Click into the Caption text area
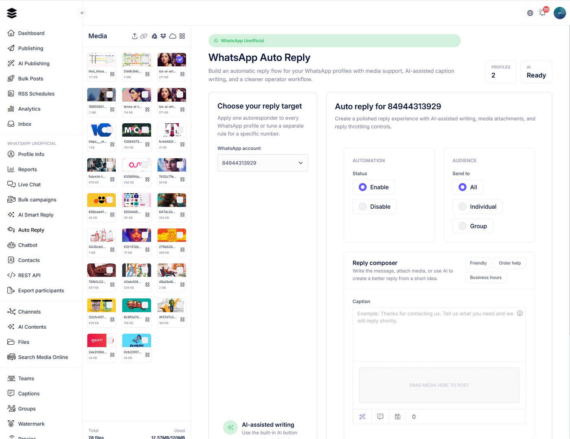Image resolution: width=570 pixels, height=439 pixels. 439,334
